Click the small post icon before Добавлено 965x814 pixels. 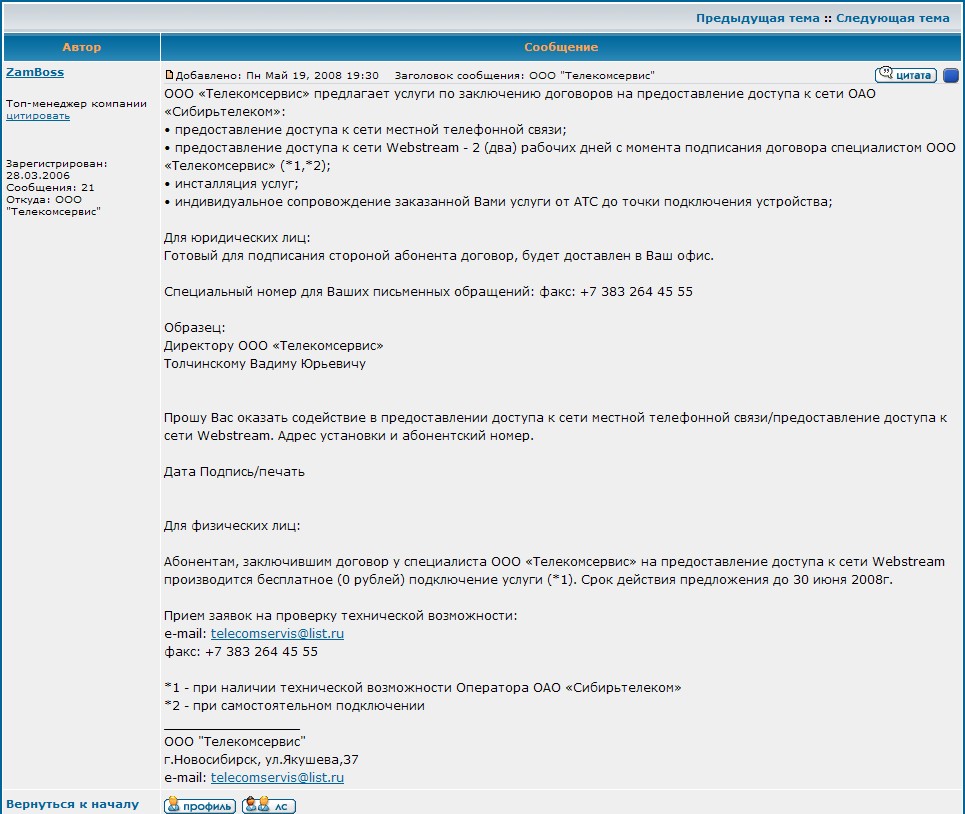[169, 75]
